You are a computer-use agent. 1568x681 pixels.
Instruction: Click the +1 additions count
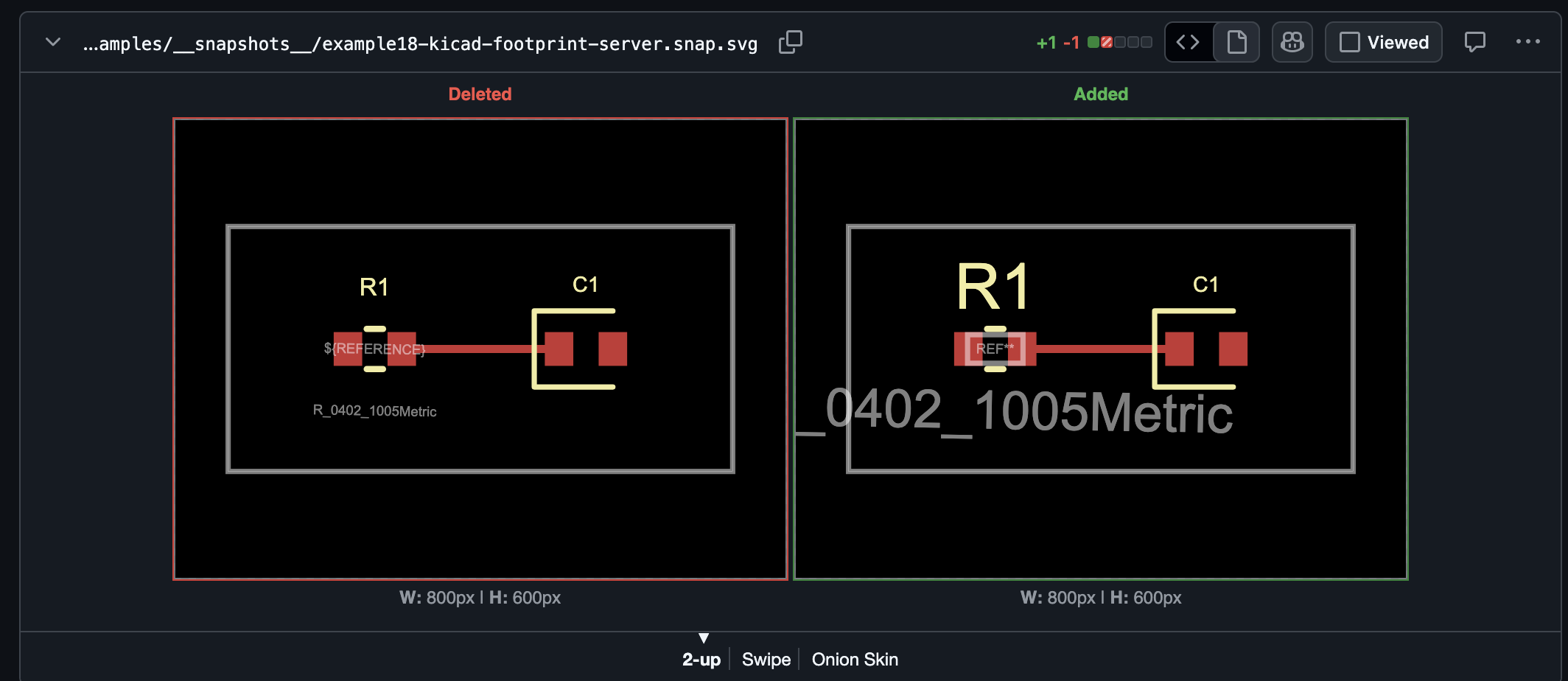click(1046, 43)
